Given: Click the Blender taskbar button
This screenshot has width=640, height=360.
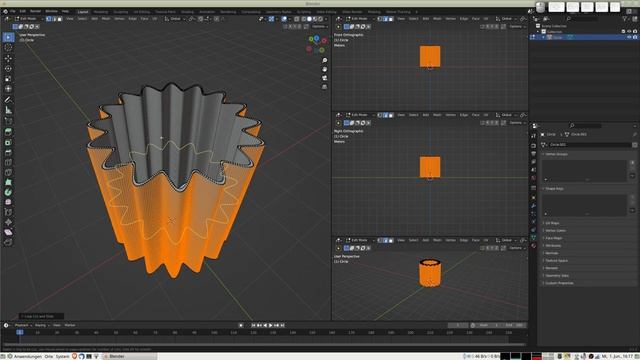Looking at the screenshot, I should (x=129, y=356).
